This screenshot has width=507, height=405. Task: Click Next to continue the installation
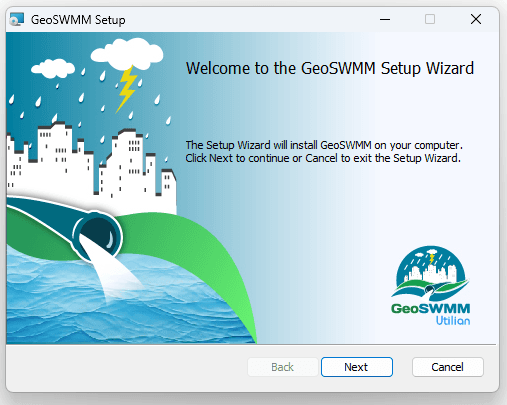coord(357,367)
